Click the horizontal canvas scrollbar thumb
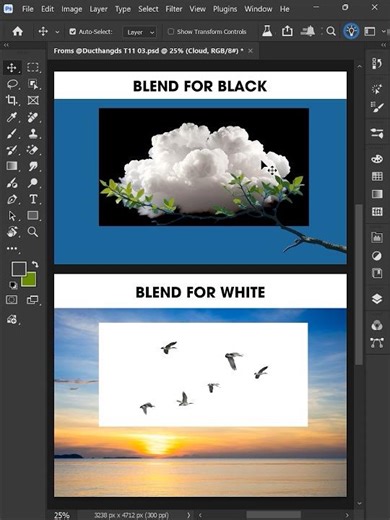The width and height of the screenshot is (390, 520). [x=273, y=515]
